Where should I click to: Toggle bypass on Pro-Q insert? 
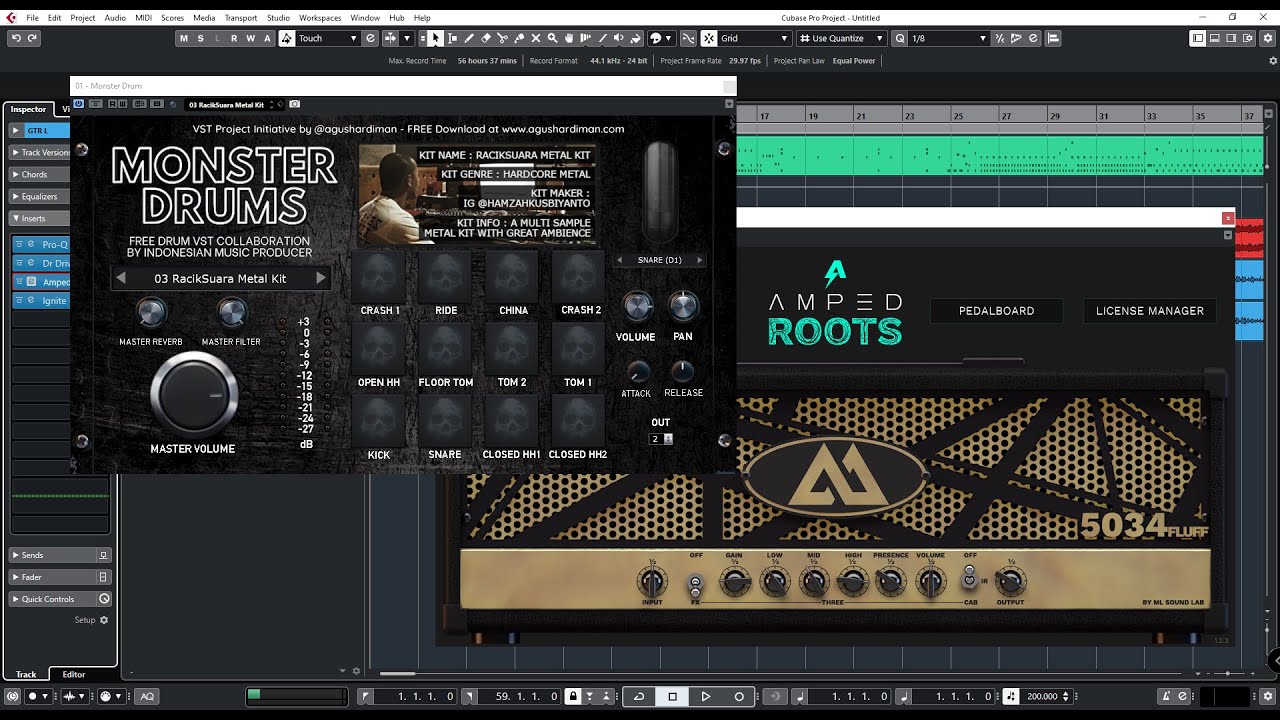pyautogui.click(x=19, y=245)
